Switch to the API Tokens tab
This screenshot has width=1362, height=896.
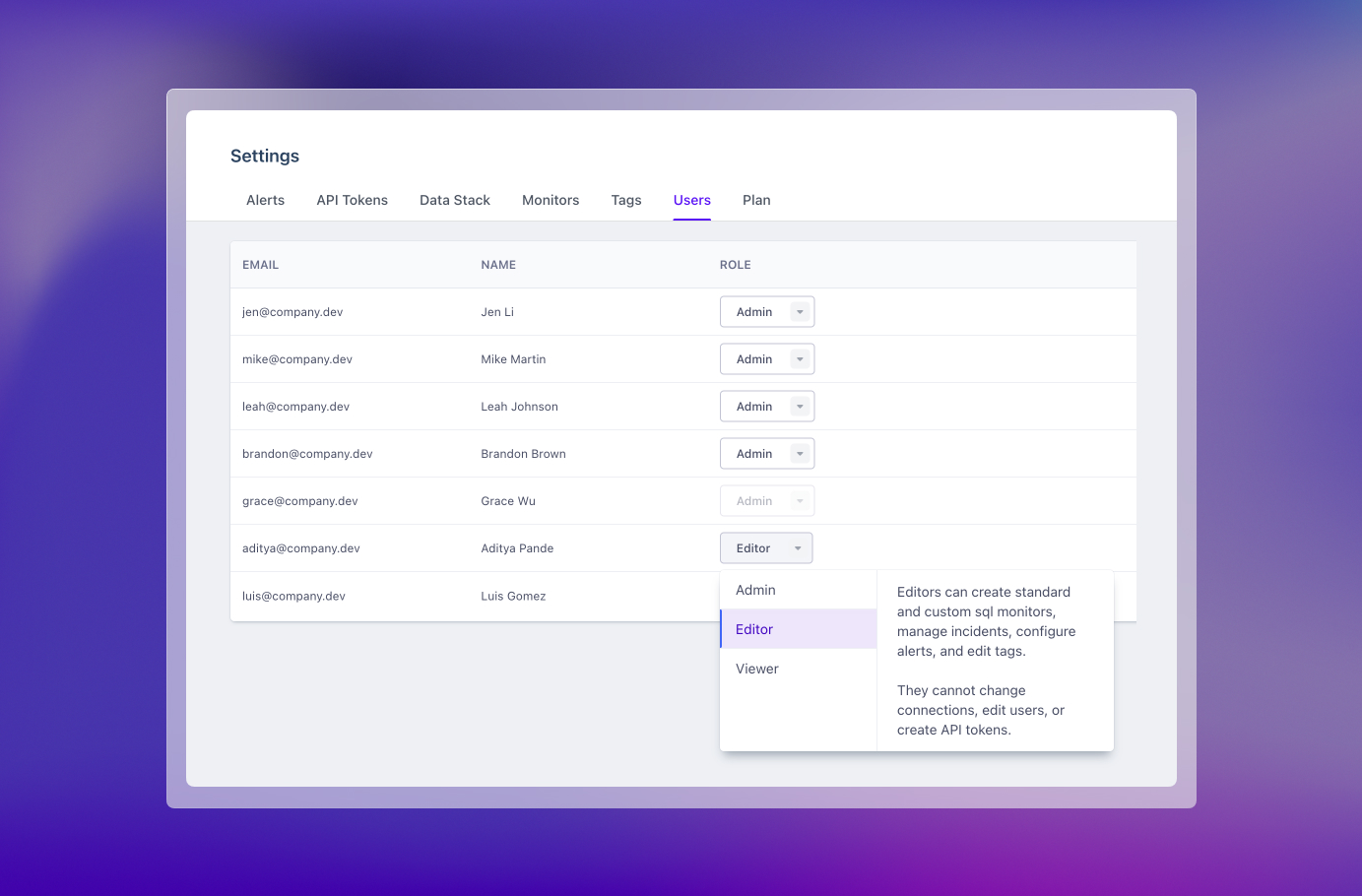352,200
